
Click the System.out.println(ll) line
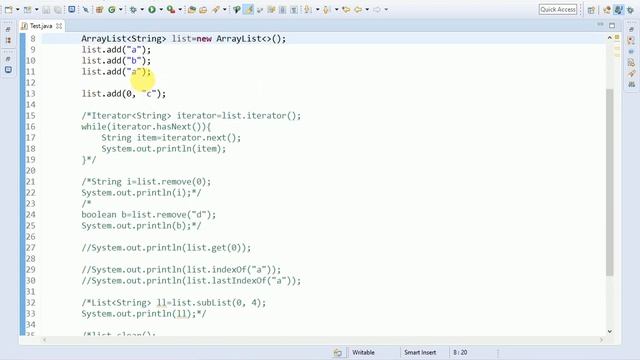tap(144, 314)
